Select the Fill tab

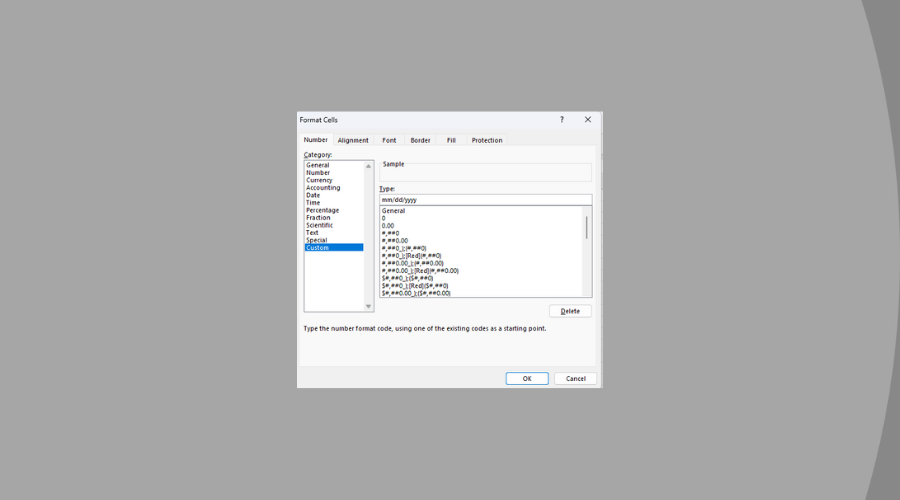(451, 140)
